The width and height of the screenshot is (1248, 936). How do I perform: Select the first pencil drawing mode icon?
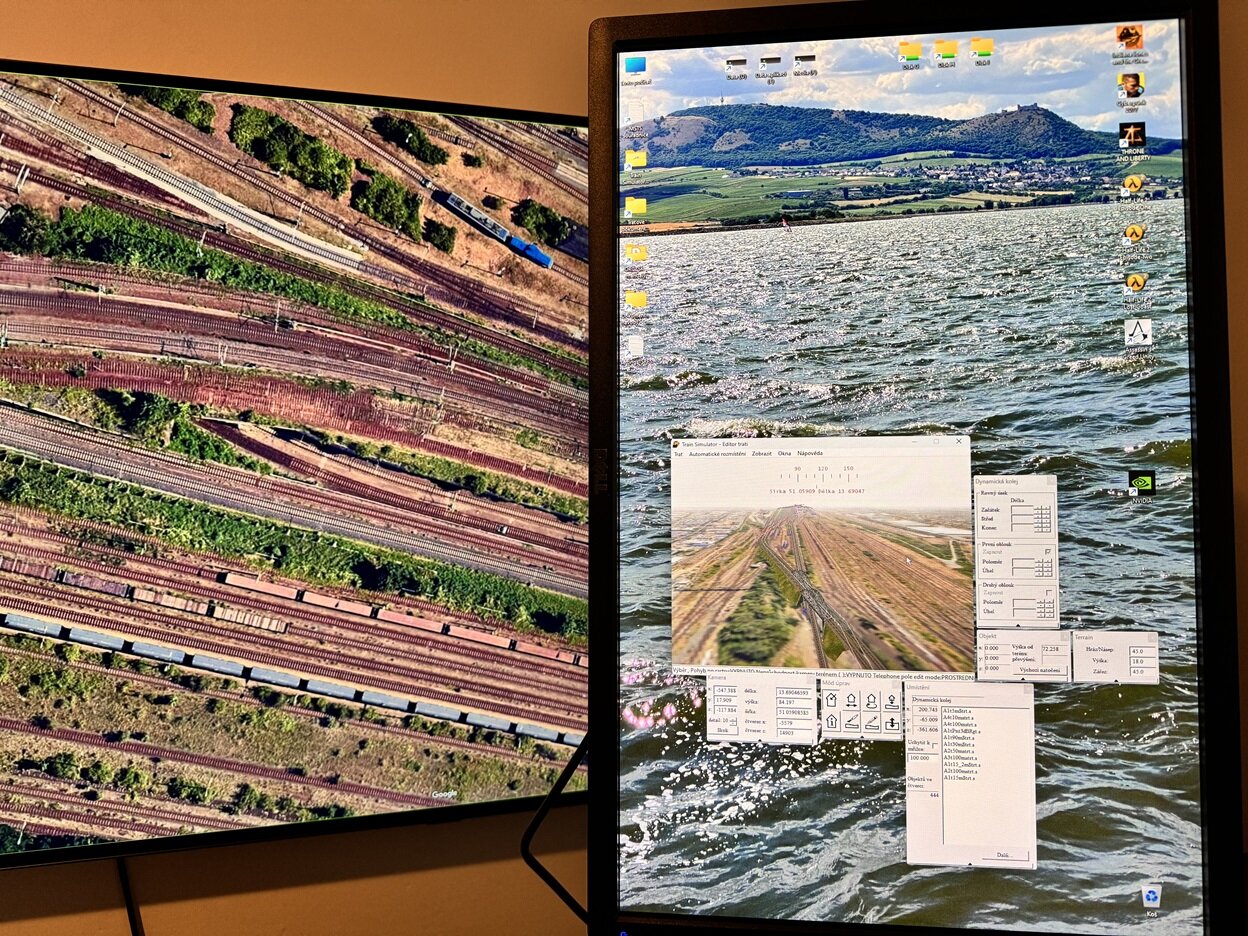click(x=851, y=722)
